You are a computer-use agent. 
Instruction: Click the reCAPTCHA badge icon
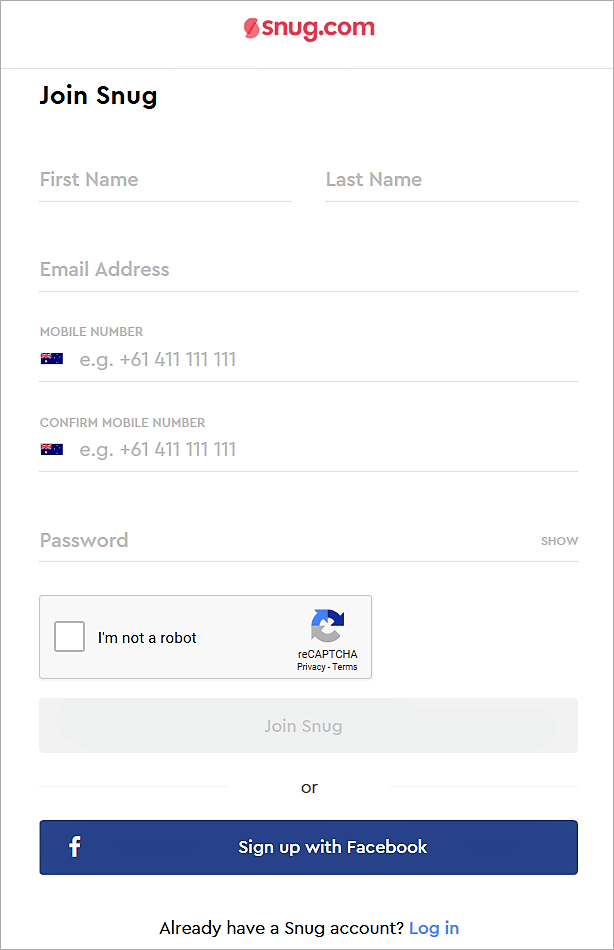327,628
